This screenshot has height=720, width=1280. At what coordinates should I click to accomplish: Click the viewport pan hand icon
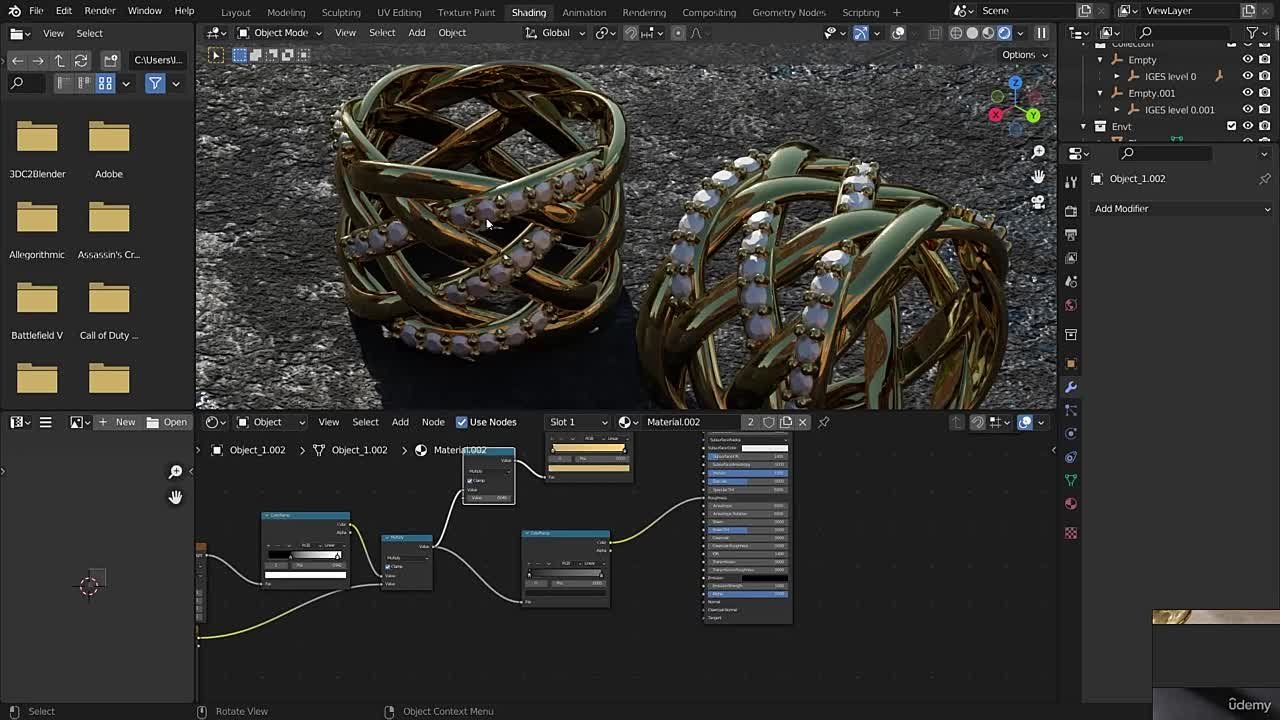pyautogui.click(x=1038, y=177)
